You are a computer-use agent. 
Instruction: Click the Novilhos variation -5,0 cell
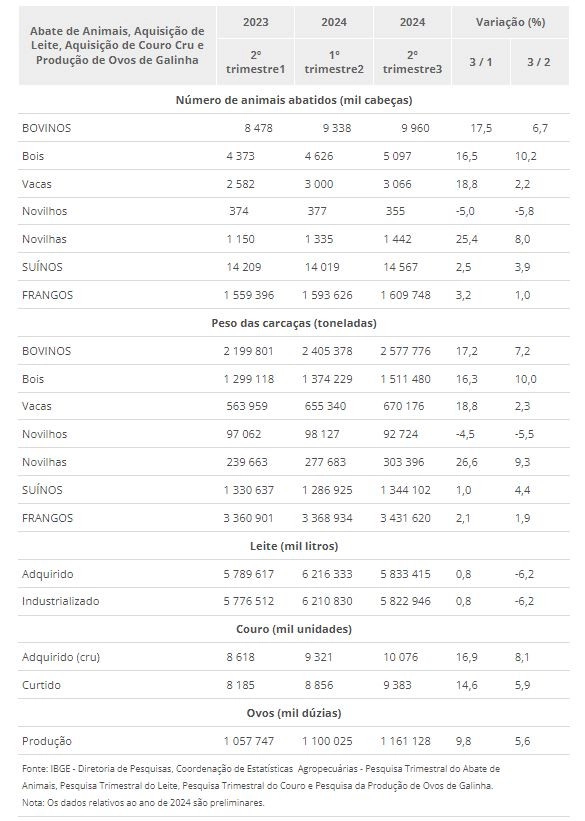click(x=465, y=211)
